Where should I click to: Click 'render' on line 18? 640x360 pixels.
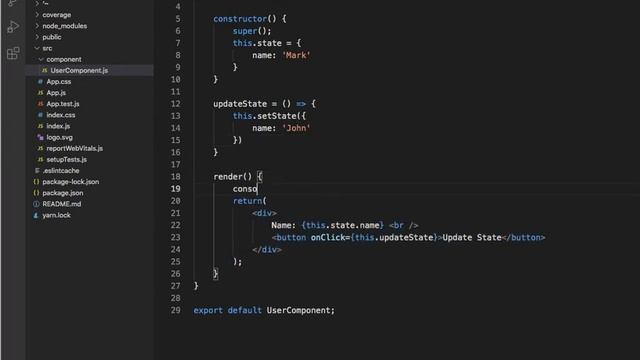coord(228,177)
